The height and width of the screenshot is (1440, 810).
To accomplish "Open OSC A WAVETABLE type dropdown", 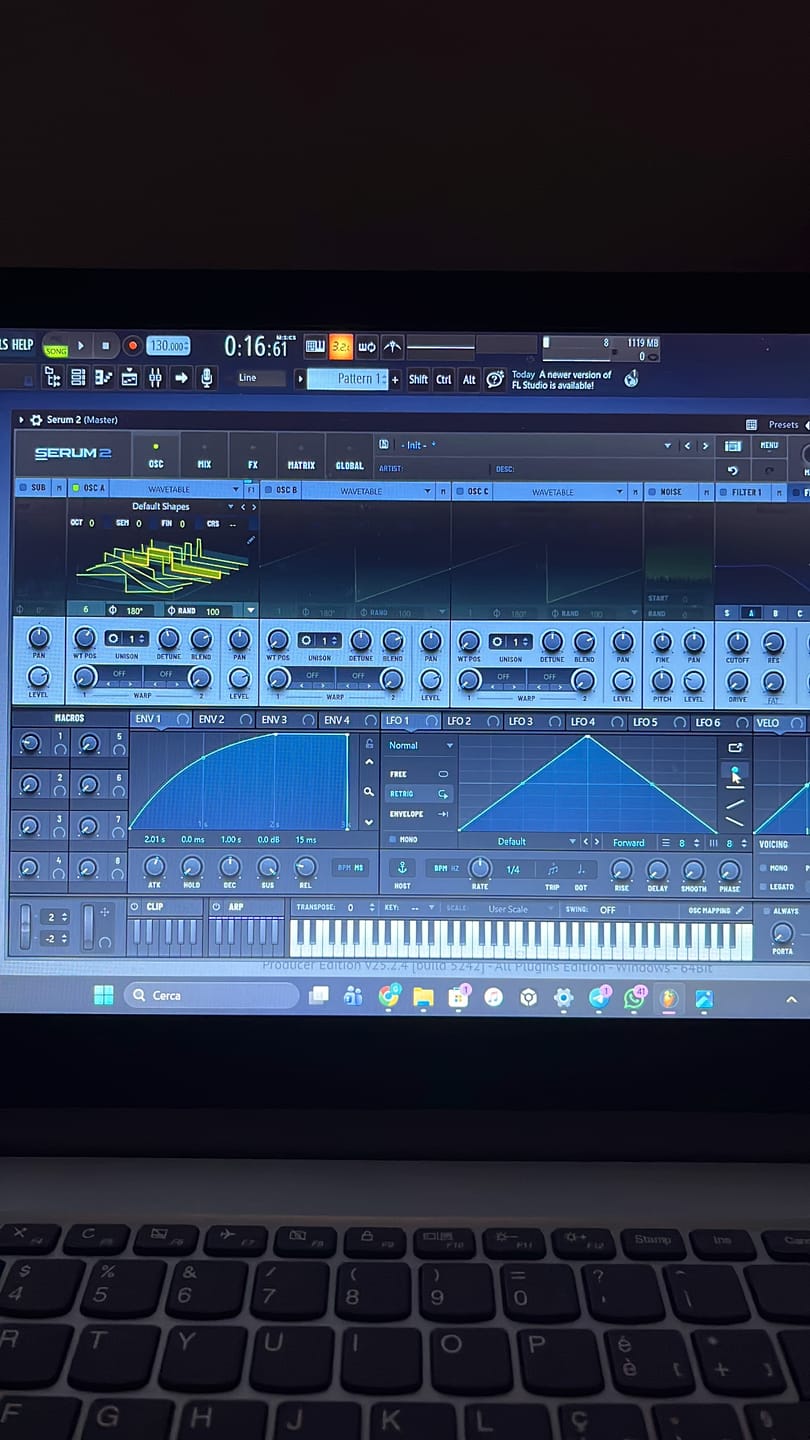I will coord(176,489).
